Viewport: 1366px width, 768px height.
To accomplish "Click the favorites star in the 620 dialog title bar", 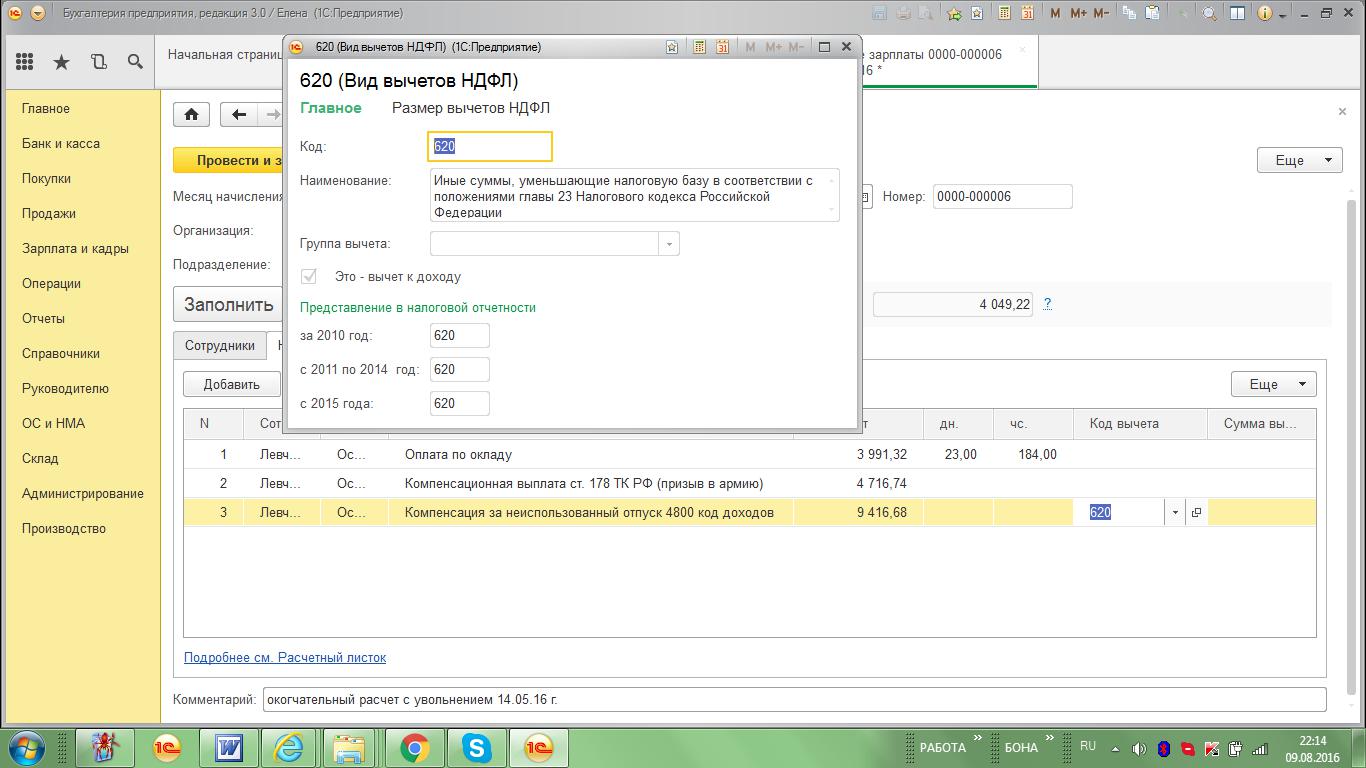I will (x=672, y=47).
